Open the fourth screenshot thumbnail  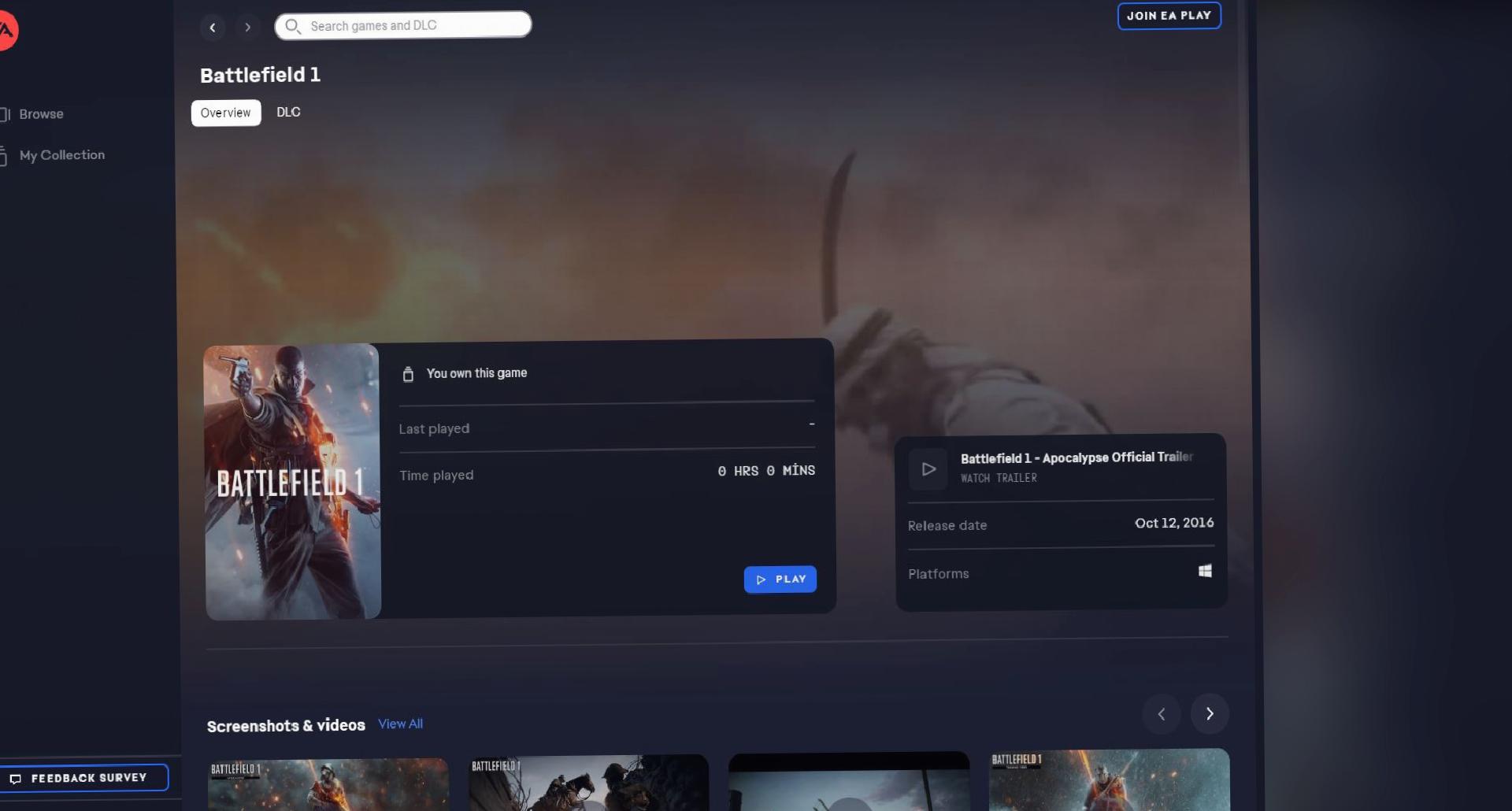pyautogui.click(x=1109, y=780)
